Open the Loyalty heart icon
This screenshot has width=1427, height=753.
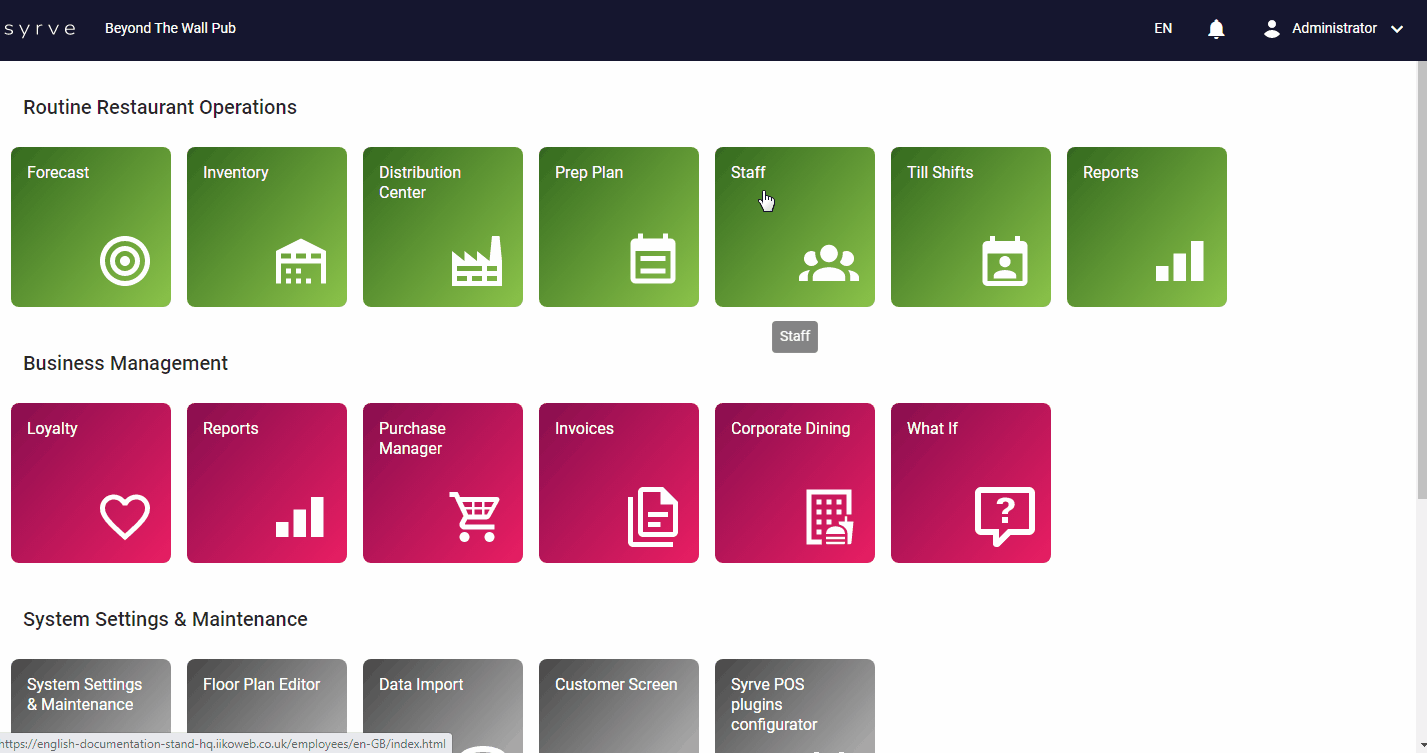pos(125,517)
